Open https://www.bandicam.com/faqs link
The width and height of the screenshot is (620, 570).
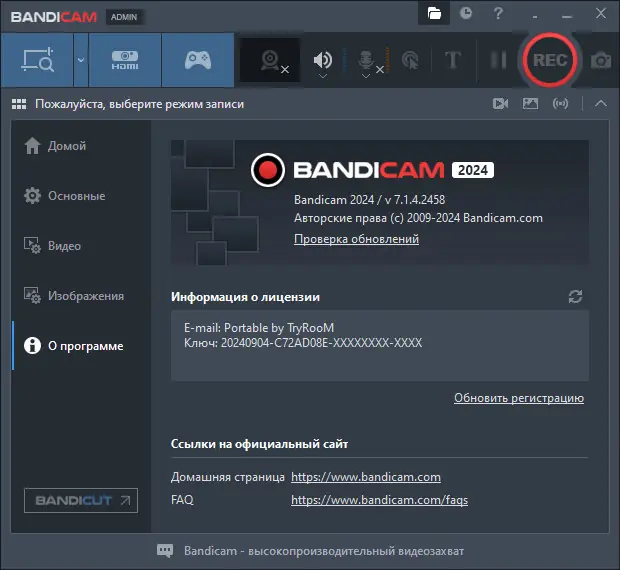click(x=380, y=500)
